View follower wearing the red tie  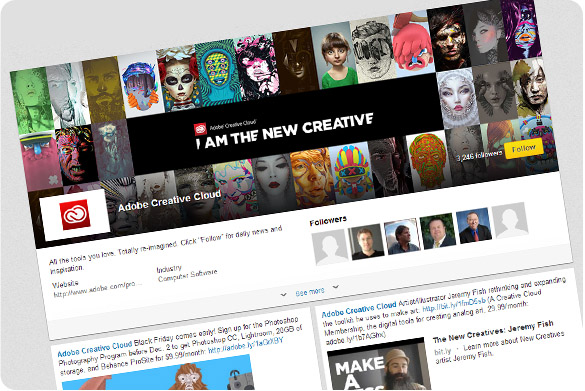click(474, 226)
